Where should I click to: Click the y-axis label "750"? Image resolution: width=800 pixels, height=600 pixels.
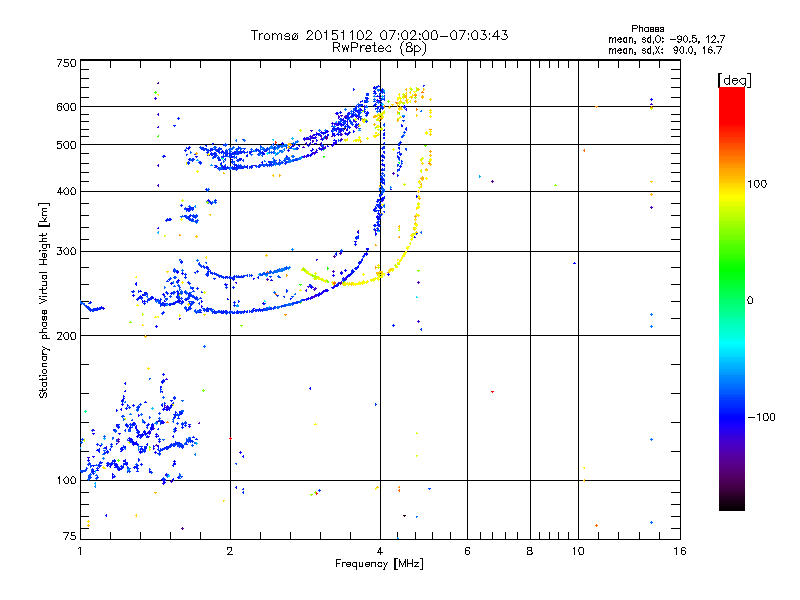(x=66, y=63)
